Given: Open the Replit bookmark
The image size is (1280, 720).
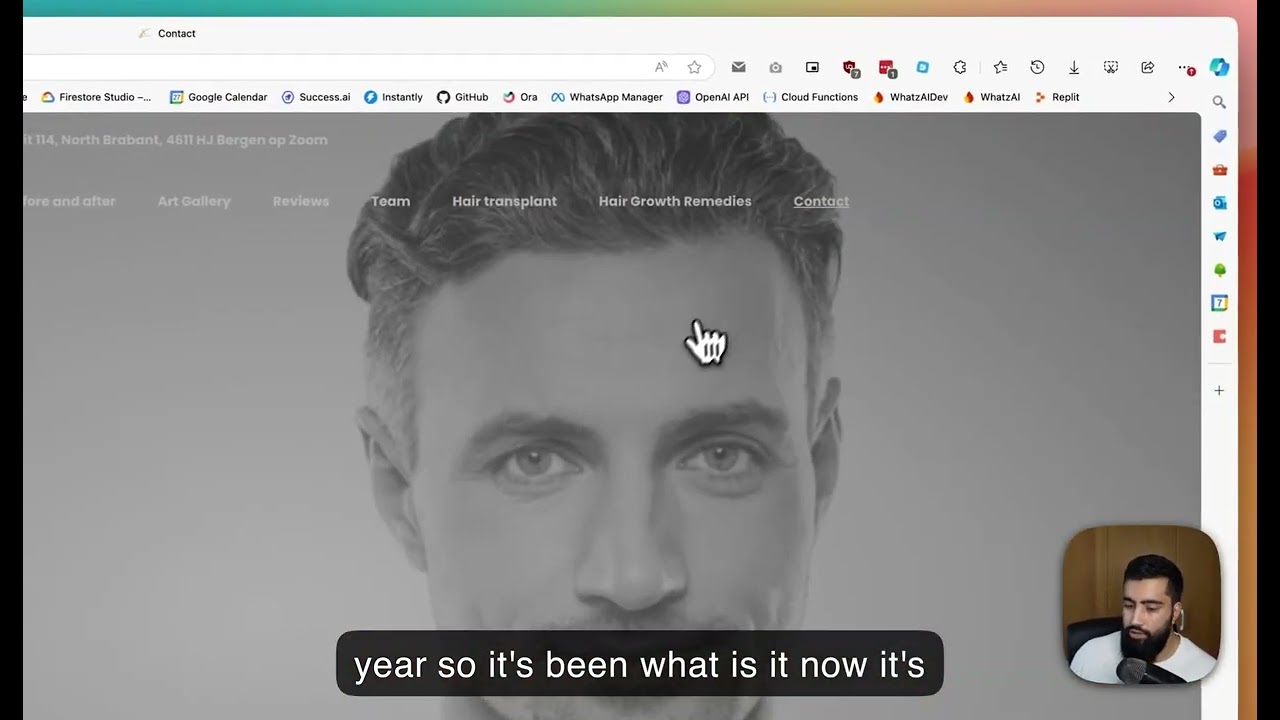Looking at the screenshot, I should coord(1057,97).
